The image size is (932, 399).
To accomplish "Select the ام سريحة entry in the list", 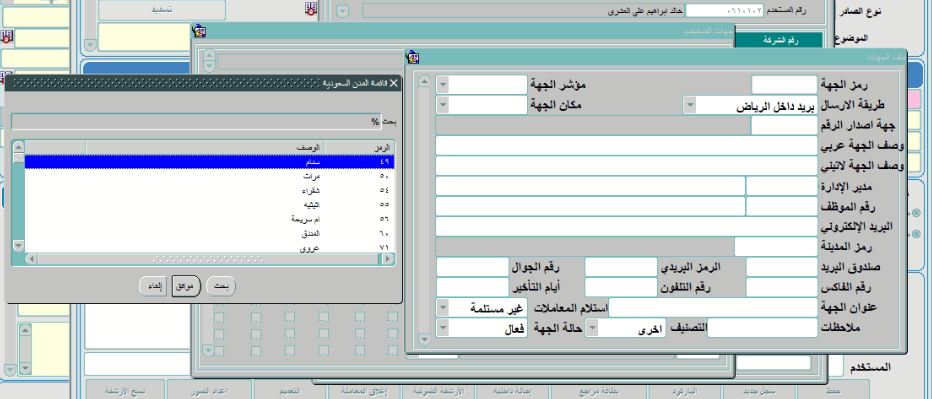I will pyautogui.click(x=209, y=219).
